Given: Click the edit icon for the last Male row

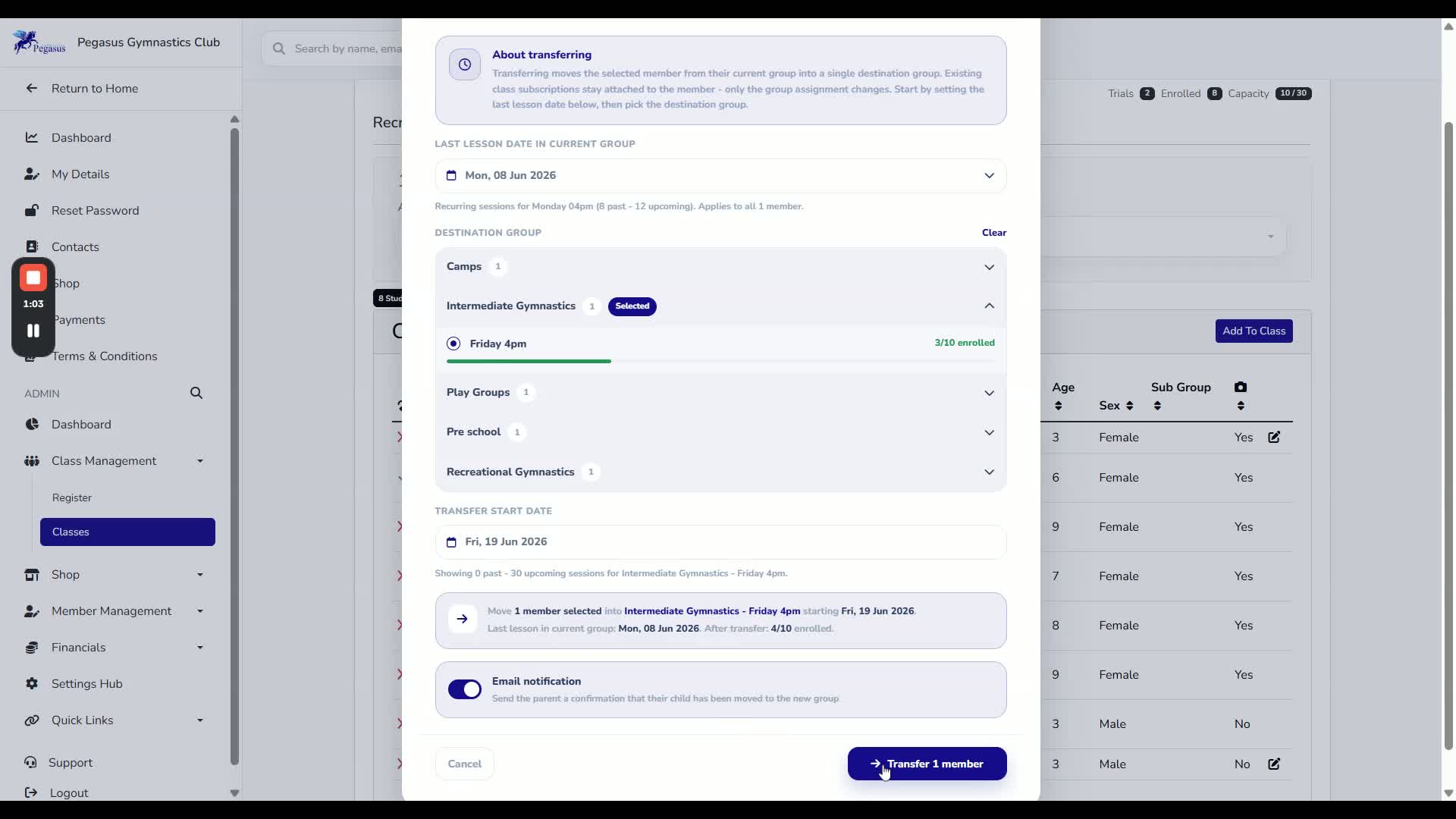Looking at the screenshot, I should [x=1274, y=764].
